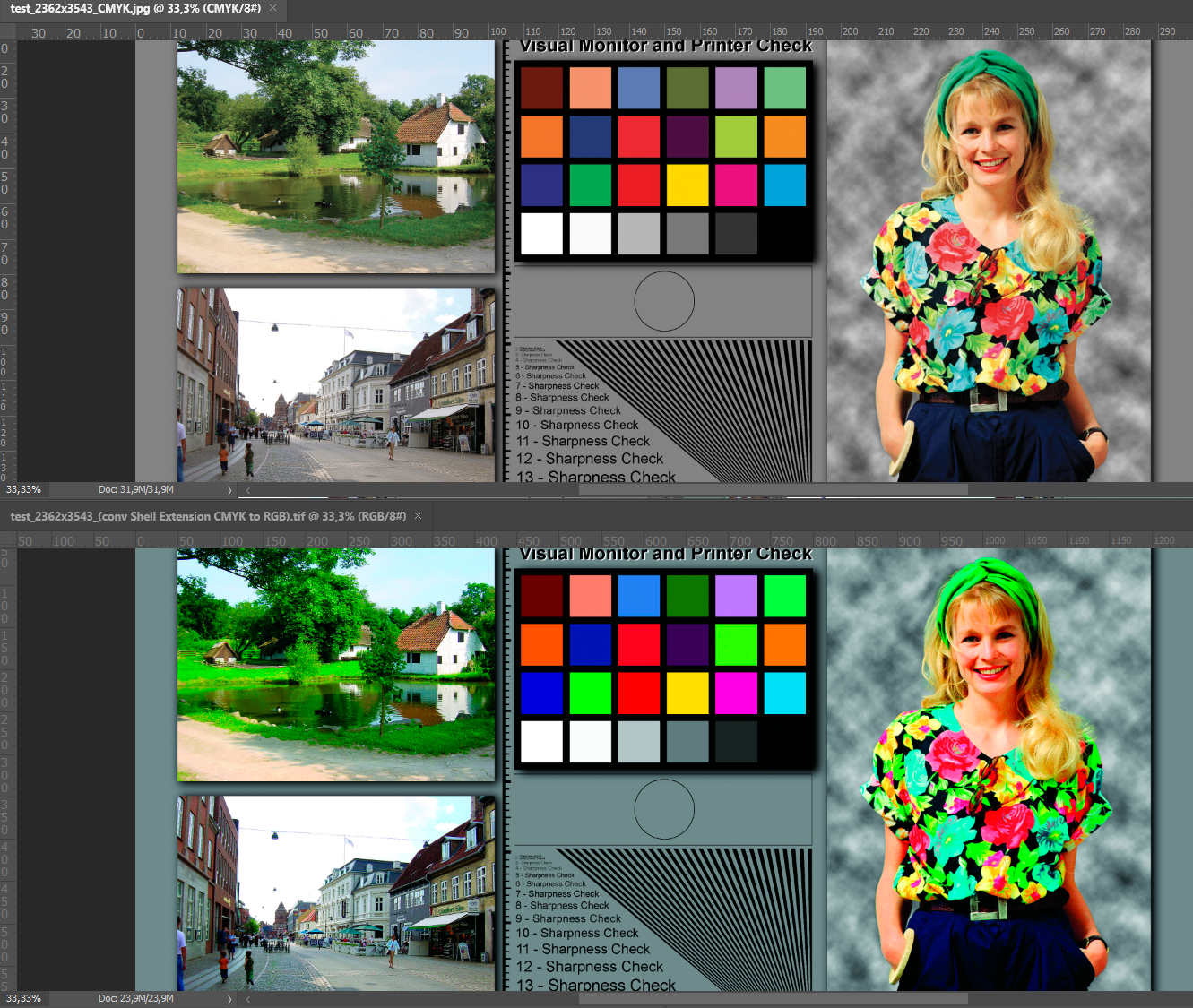1193x1008 pixels.
Task: Click the Doc: 31,9M/31,9M status info
Action: 136,490
